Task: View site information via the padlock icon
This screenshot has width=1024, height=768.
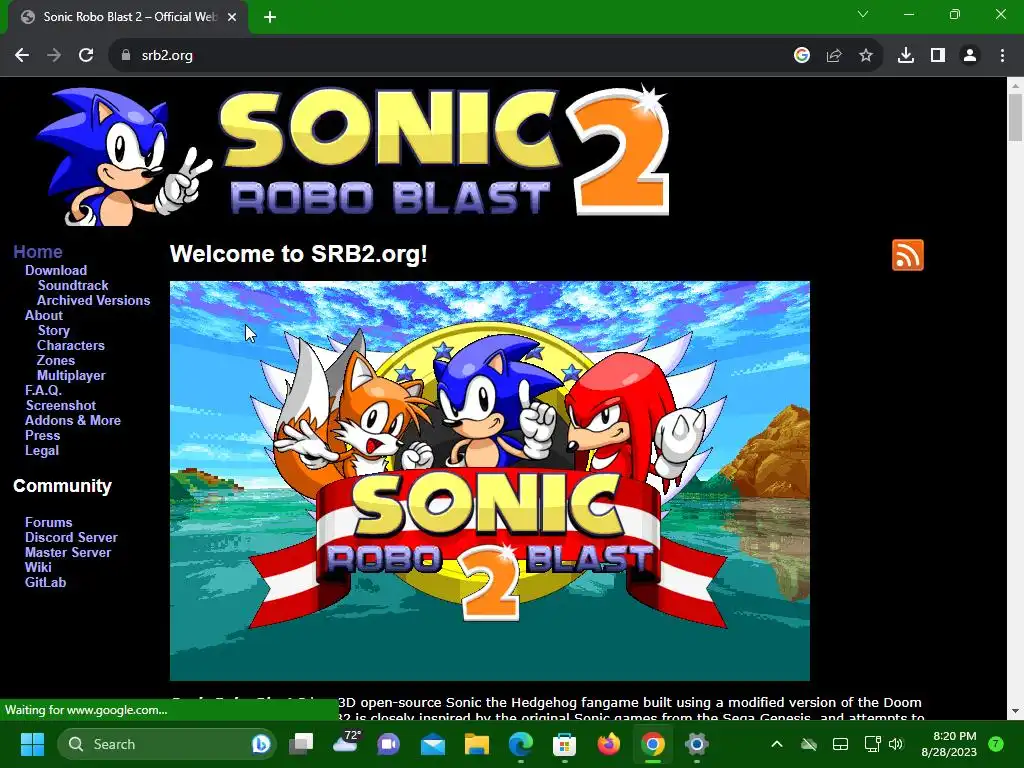Action: [126, 56]
